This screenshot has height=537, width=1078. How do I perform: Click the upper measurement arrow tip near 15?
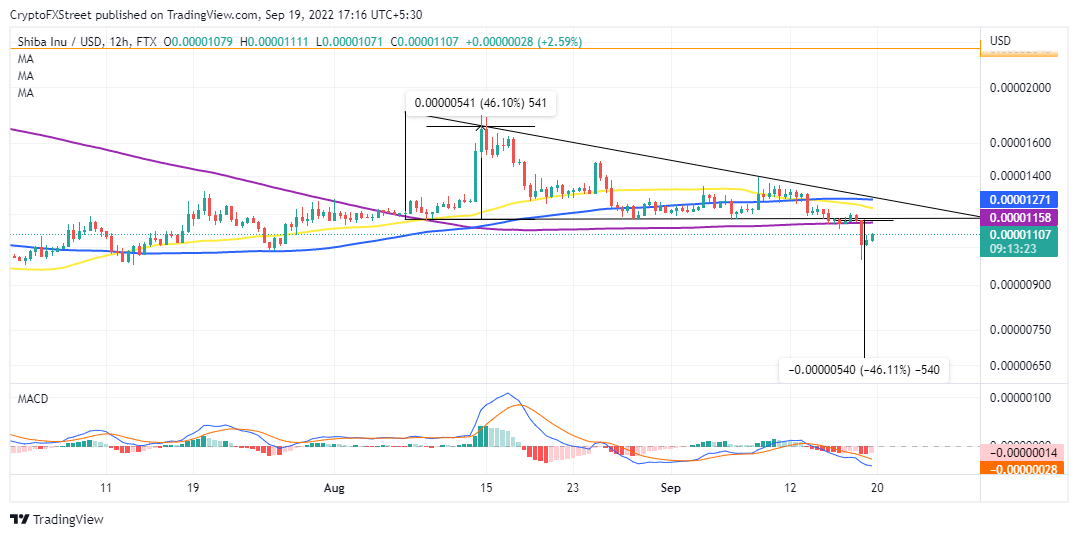pyautogui.click(x=481, y=127)
